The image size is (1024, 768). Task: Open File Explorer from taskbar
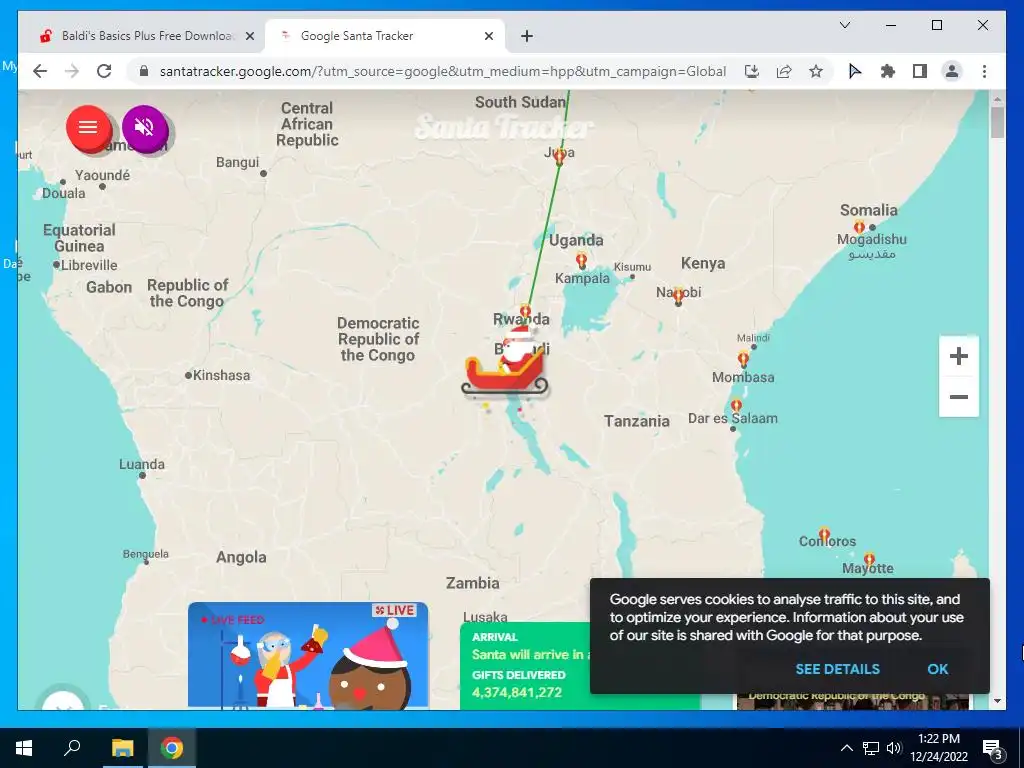[122, 748]
